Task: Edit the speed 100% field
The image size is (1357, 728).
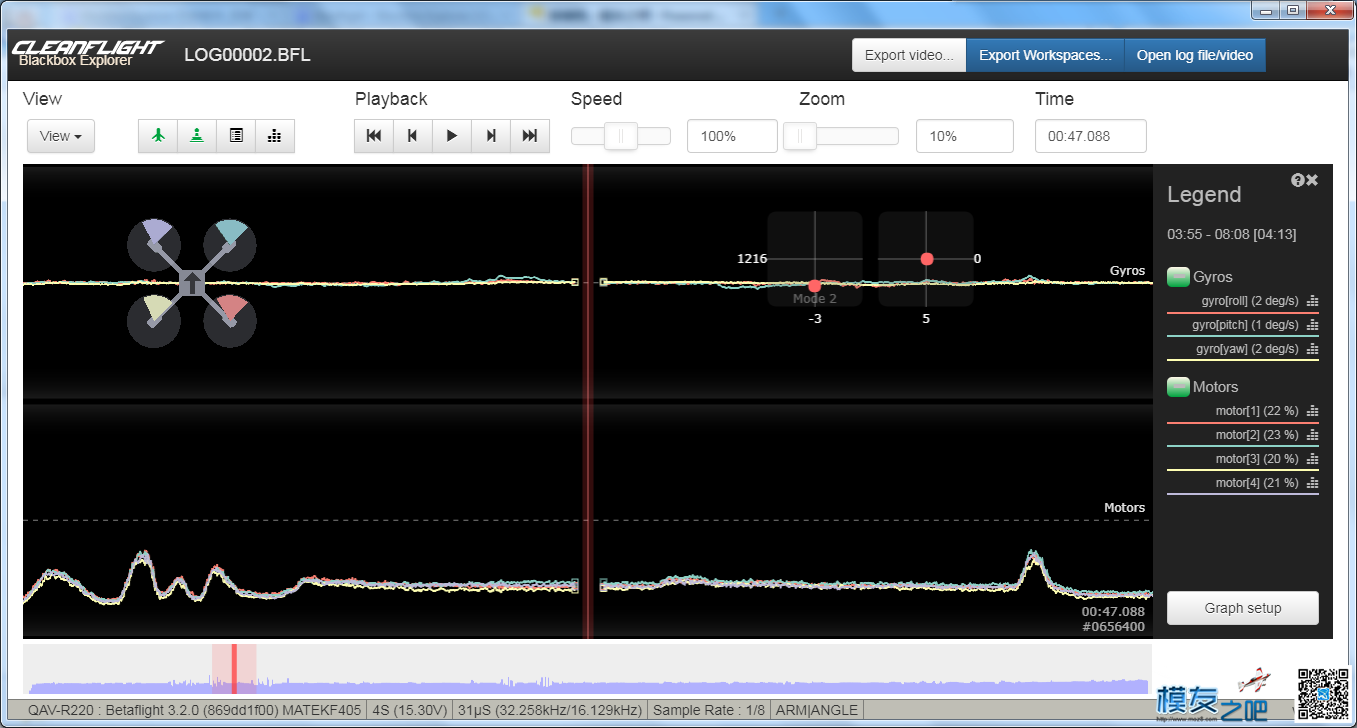Action: pyautogui.click(x=732, y=136)
